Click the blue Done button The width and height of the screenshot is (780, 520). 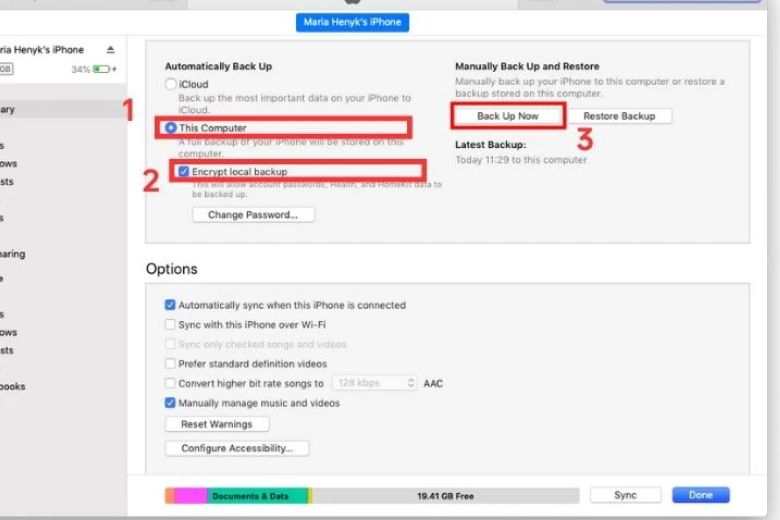pyautogui.click(x=700, y=495)
